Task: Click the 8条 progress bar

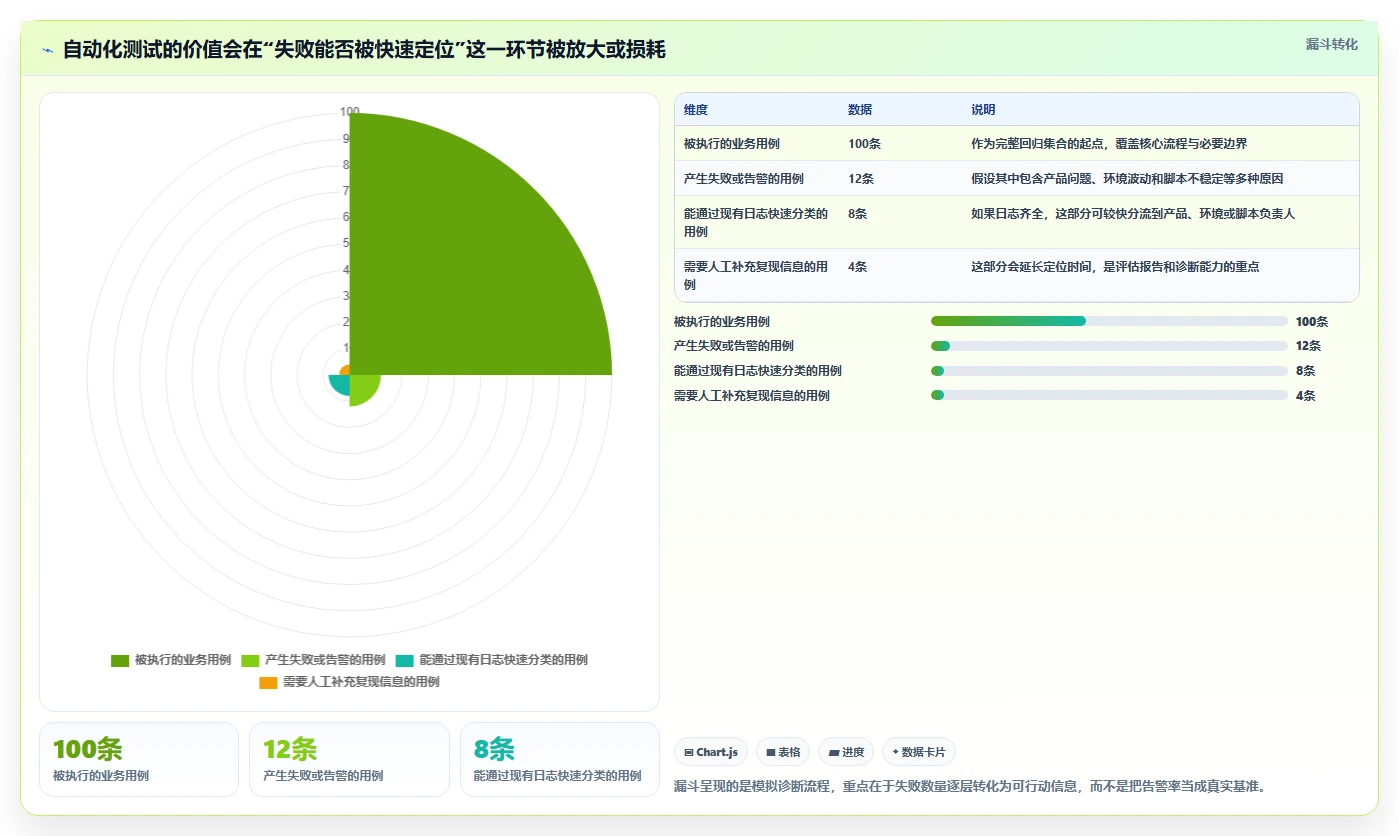Action: pos(1109,370)
